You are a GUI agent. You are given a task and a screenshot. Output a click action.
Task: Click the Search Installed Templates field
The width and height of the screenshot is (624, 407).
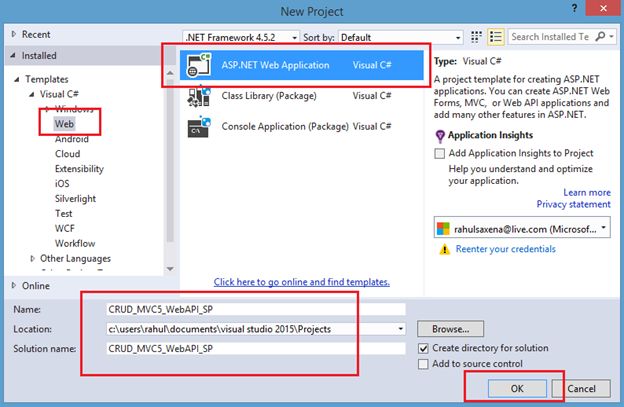click(x=551, y=37)
